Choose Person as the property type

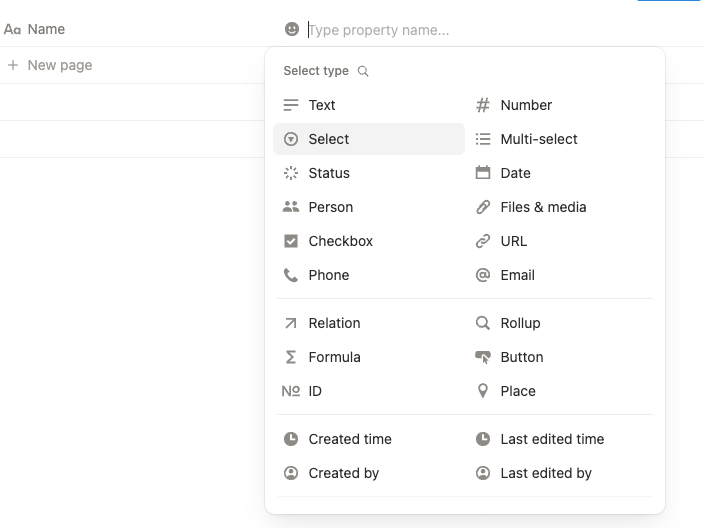(x=330, y=207)
